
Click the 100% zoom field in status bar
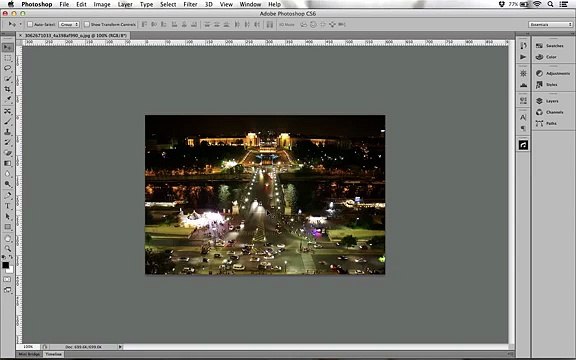[x=28, y=347]
